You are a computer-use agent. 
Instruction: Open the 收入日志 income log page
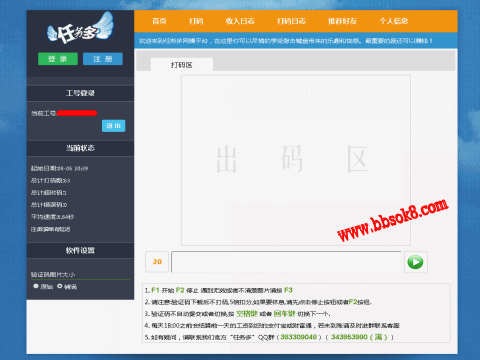pyautogui.click(x=240, y=21)
